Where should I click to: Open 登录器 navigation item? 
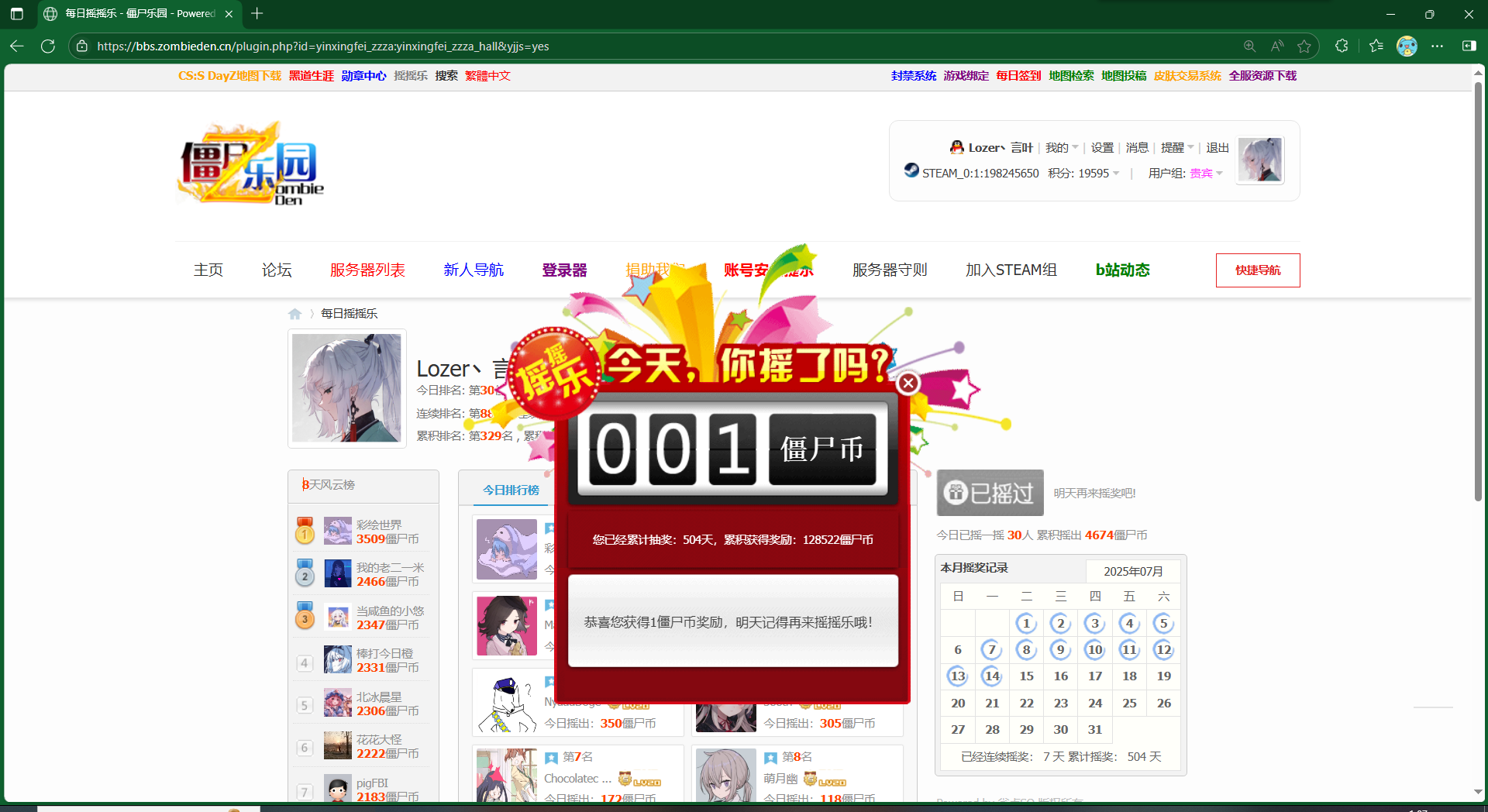[x=564, y=270]
